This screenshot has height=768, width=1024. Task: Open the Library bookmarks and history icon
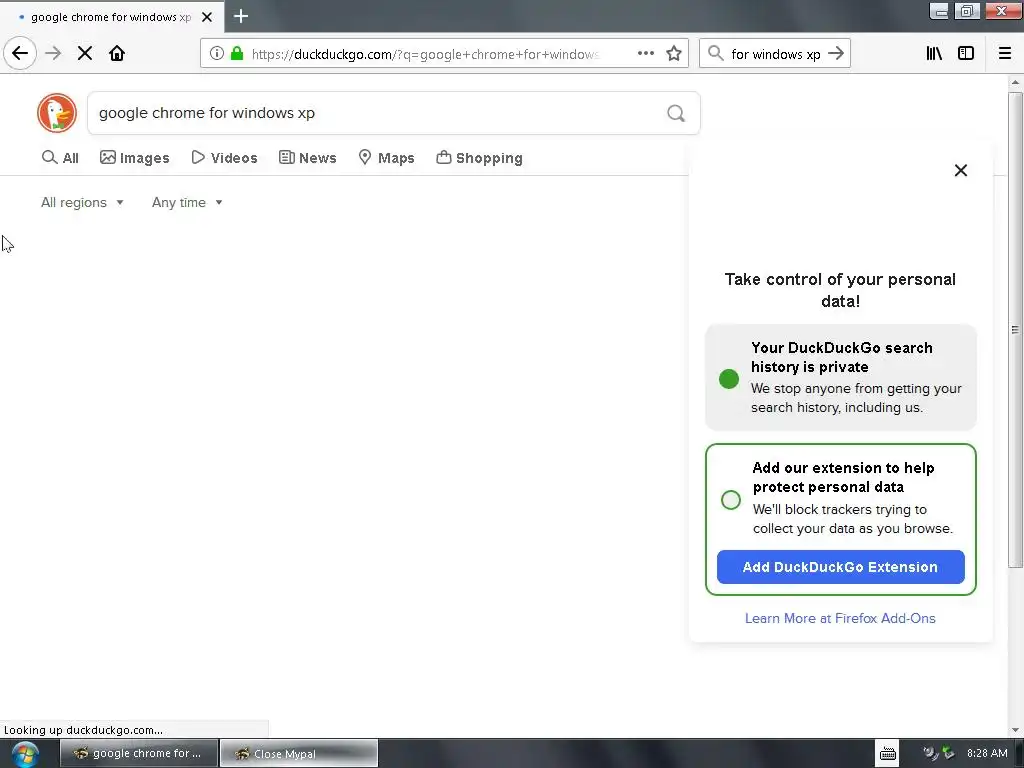click(x=934, y=54)
